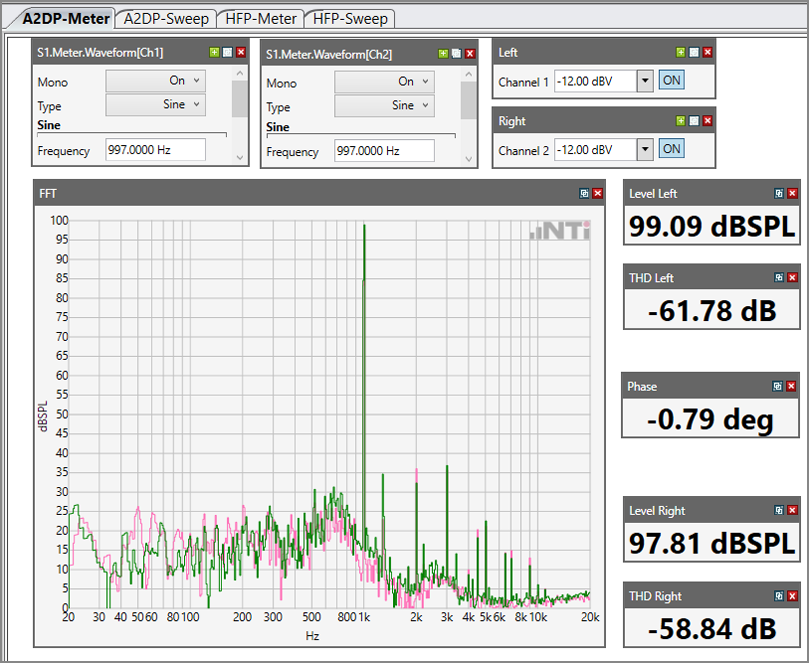Switch to the A2DP-Sweep tab
This screenshot has width=809, height=663.
166,18
